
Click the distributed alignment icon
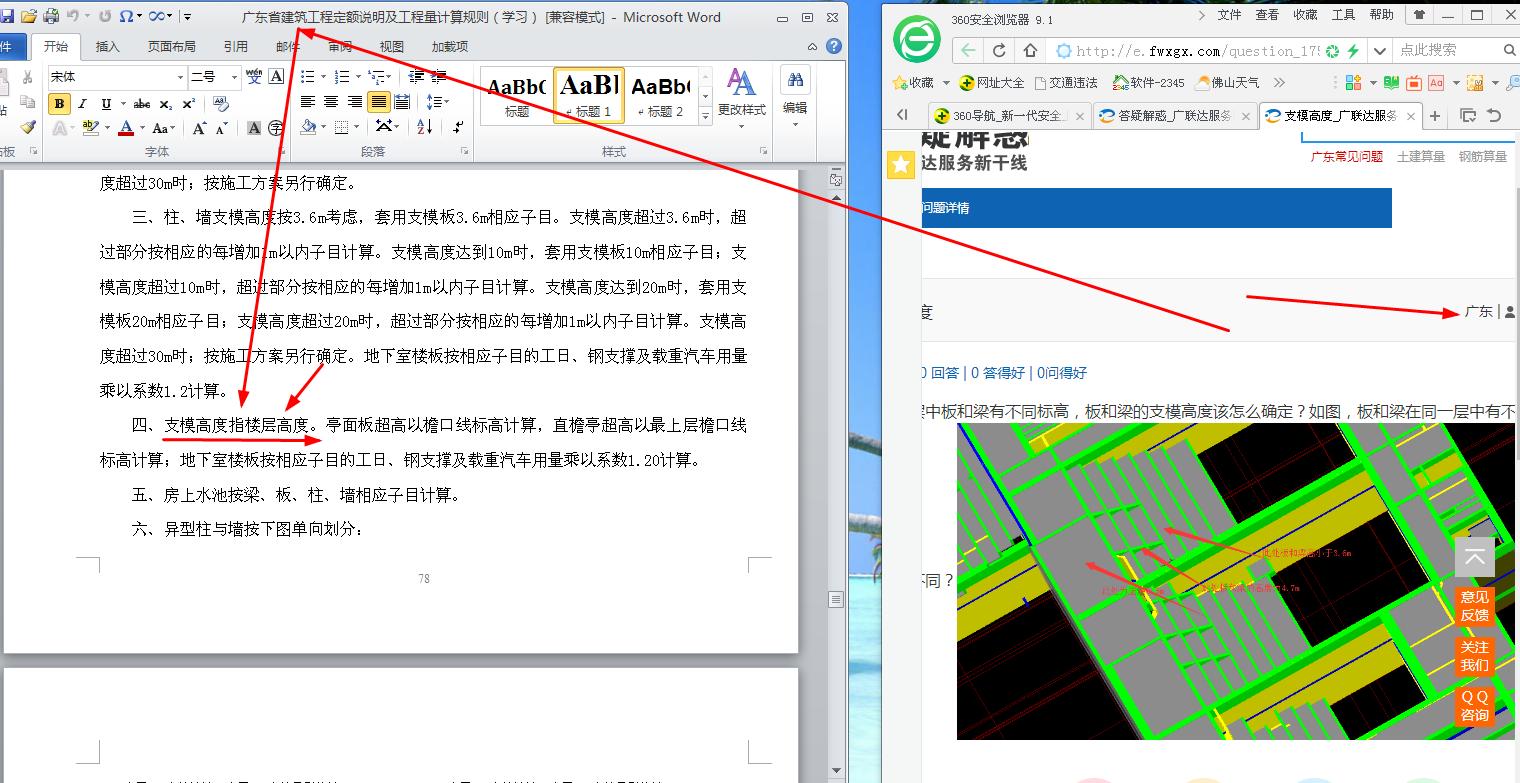pos(401,102)
